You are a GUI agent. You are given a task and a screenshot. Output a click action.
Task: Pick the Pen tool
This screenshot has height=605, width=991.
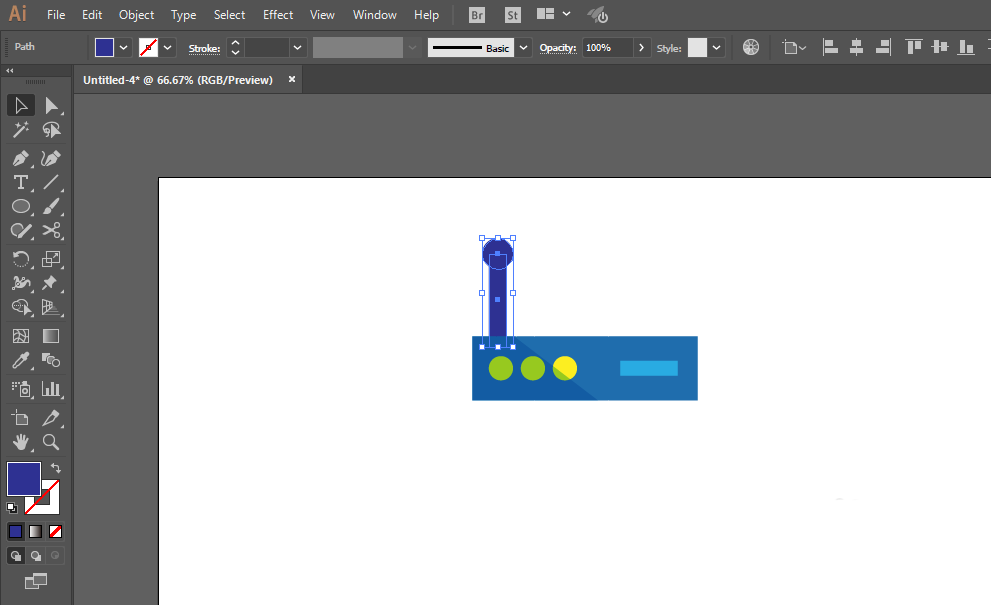tap(20, 158)
